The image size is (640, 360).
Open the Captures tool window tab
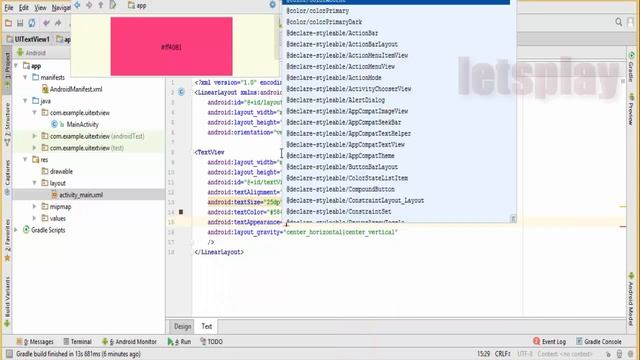[x=7, y=177]
